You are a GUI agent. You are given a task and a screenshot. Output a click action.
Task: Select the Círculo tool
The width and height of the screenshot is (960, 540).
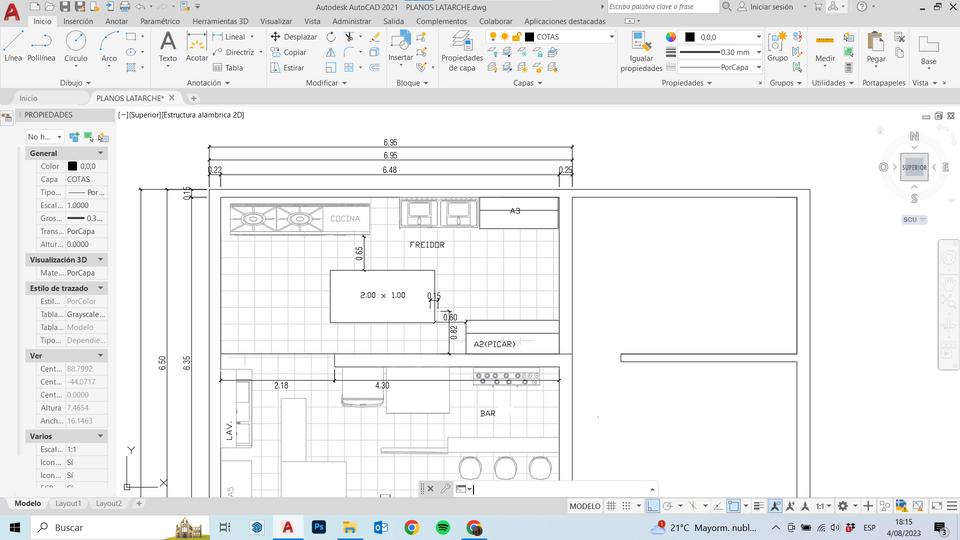coord(76,44)
